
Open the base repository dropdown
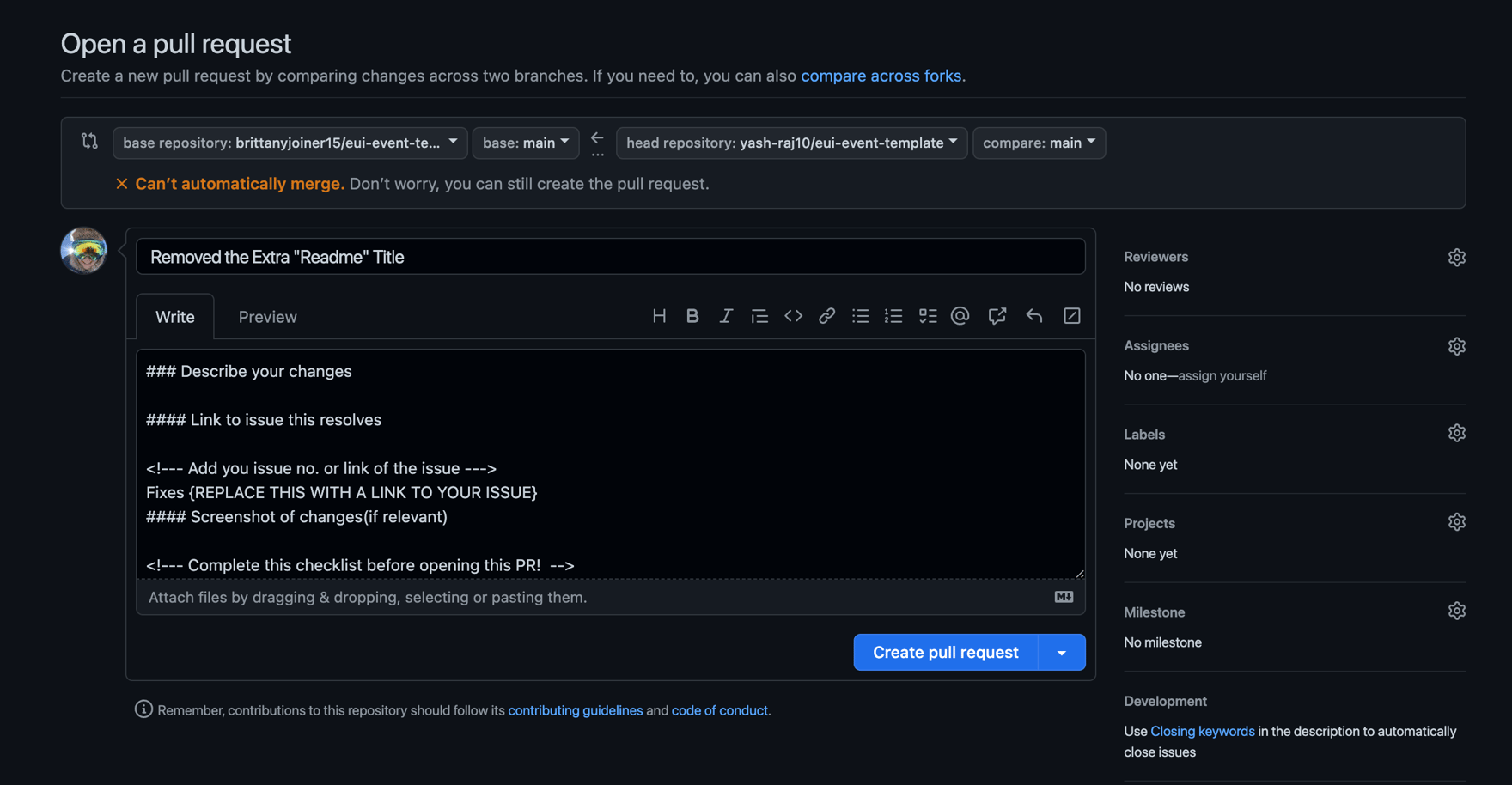pyautogui.click(x=290, y=143)
